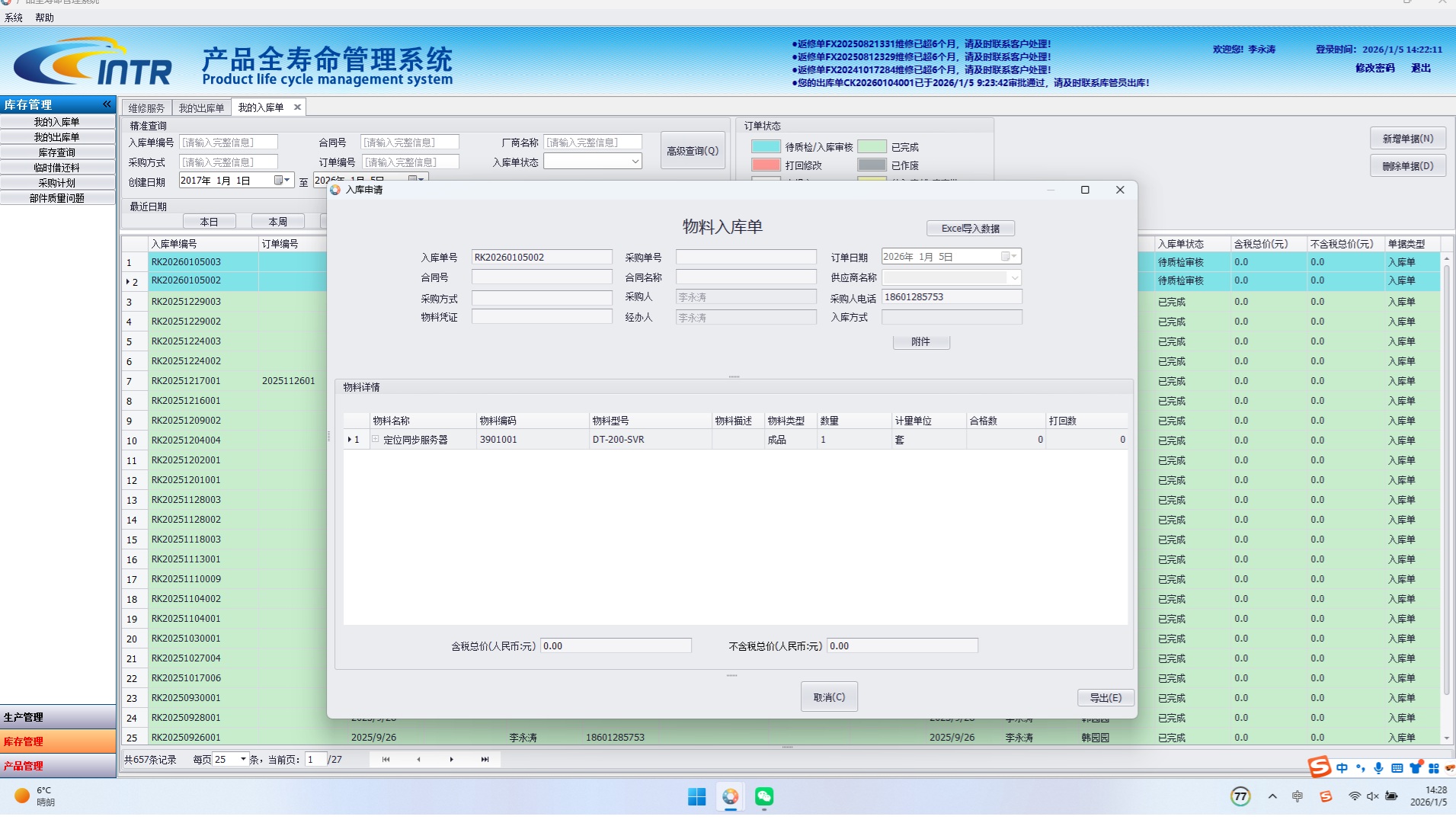Open the Windows Start menu
Screen dimensions: 1456x823
click(696, 796)
